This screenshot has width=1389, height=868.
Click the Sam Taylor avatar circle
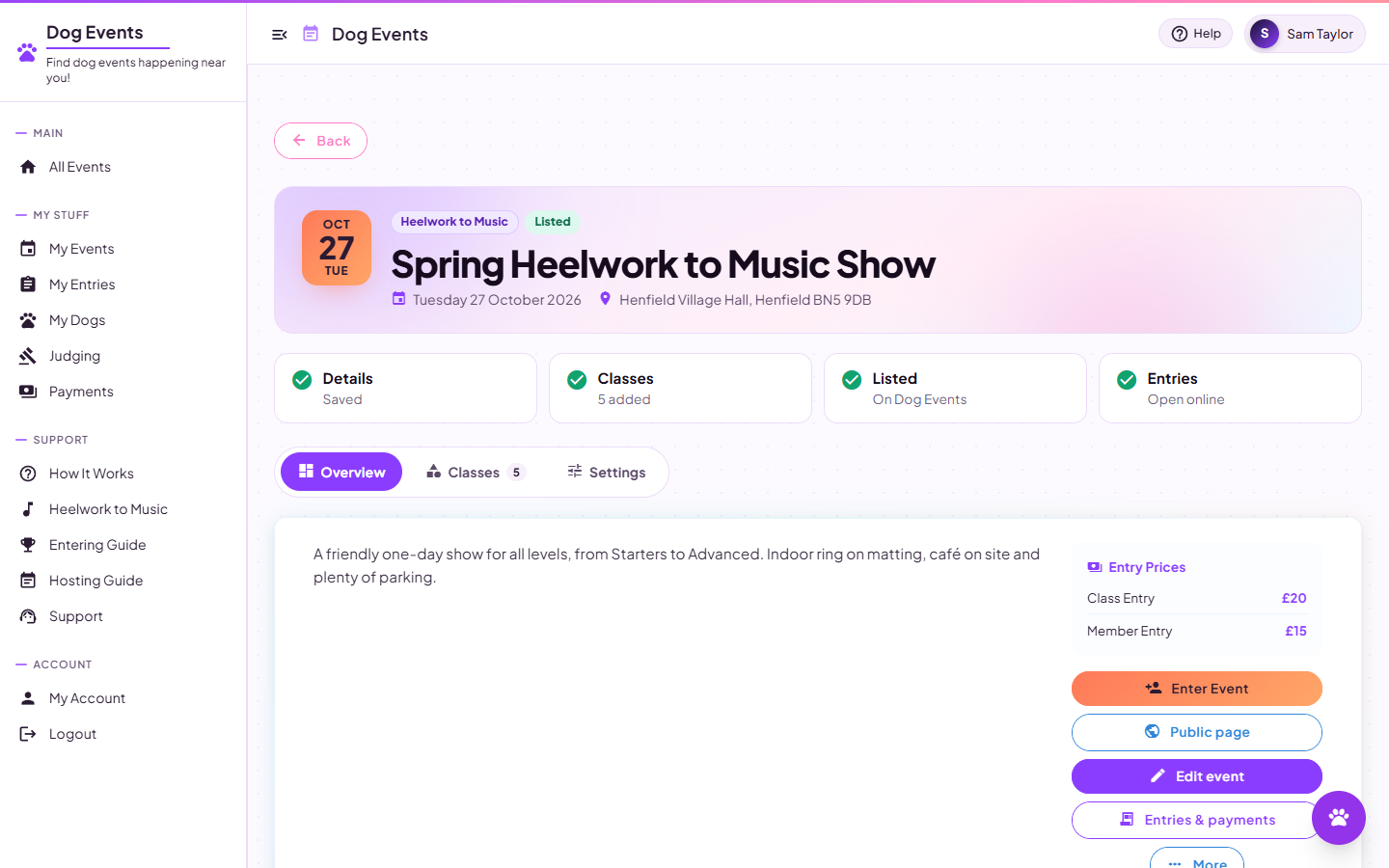point(1265,34)
